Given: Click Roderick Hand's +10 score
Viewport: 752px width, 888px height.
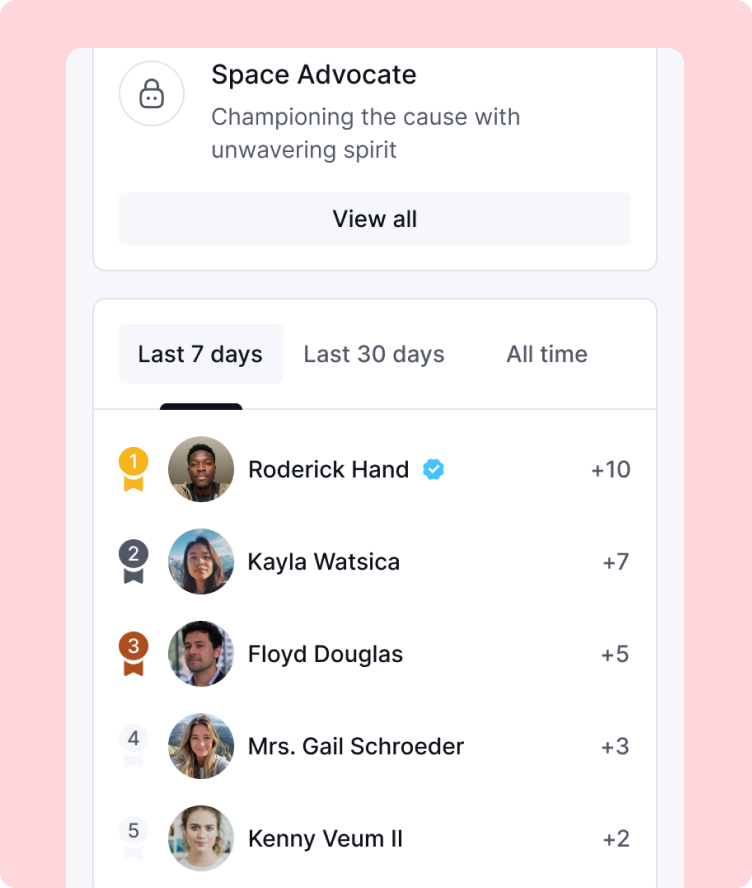Looking at the screenshot, I should 610,469.
